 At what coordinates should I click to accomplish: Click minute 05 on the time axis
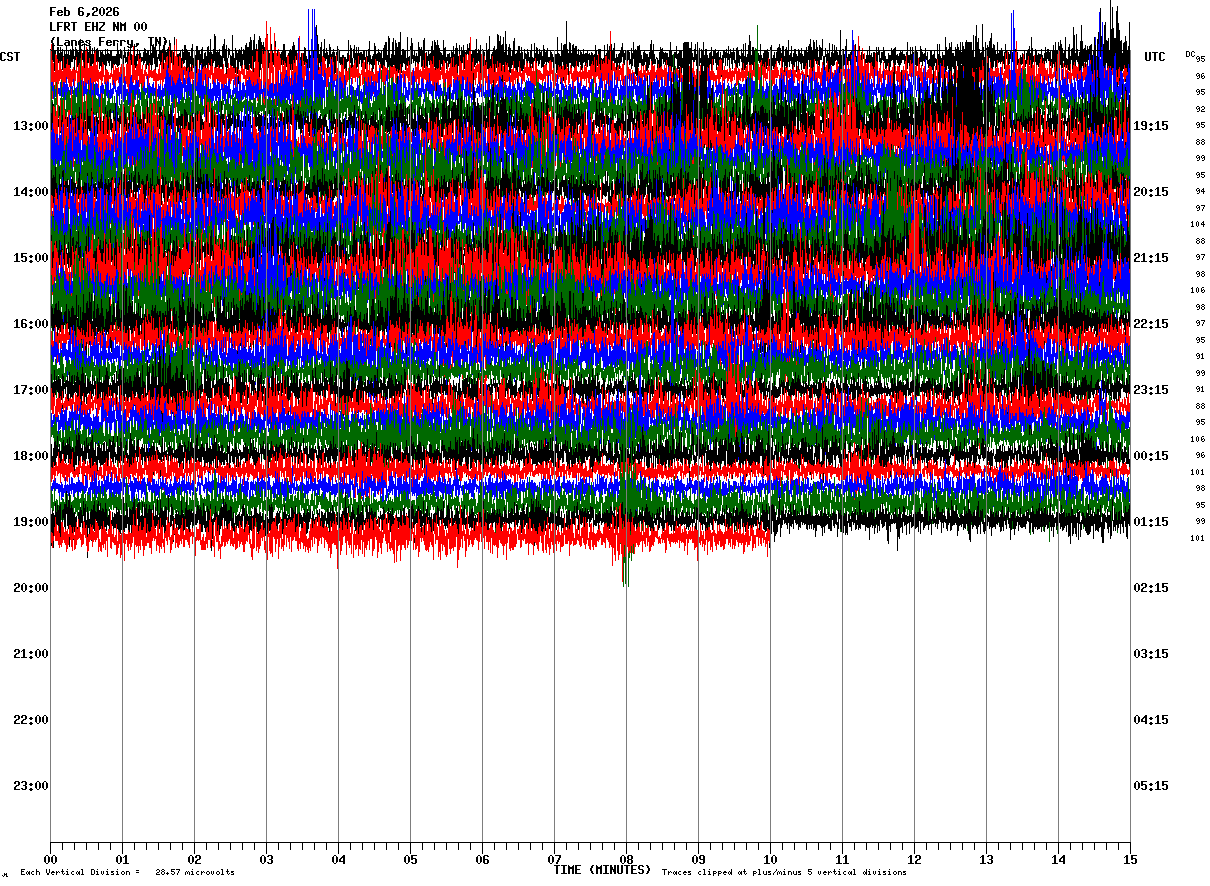410,859
